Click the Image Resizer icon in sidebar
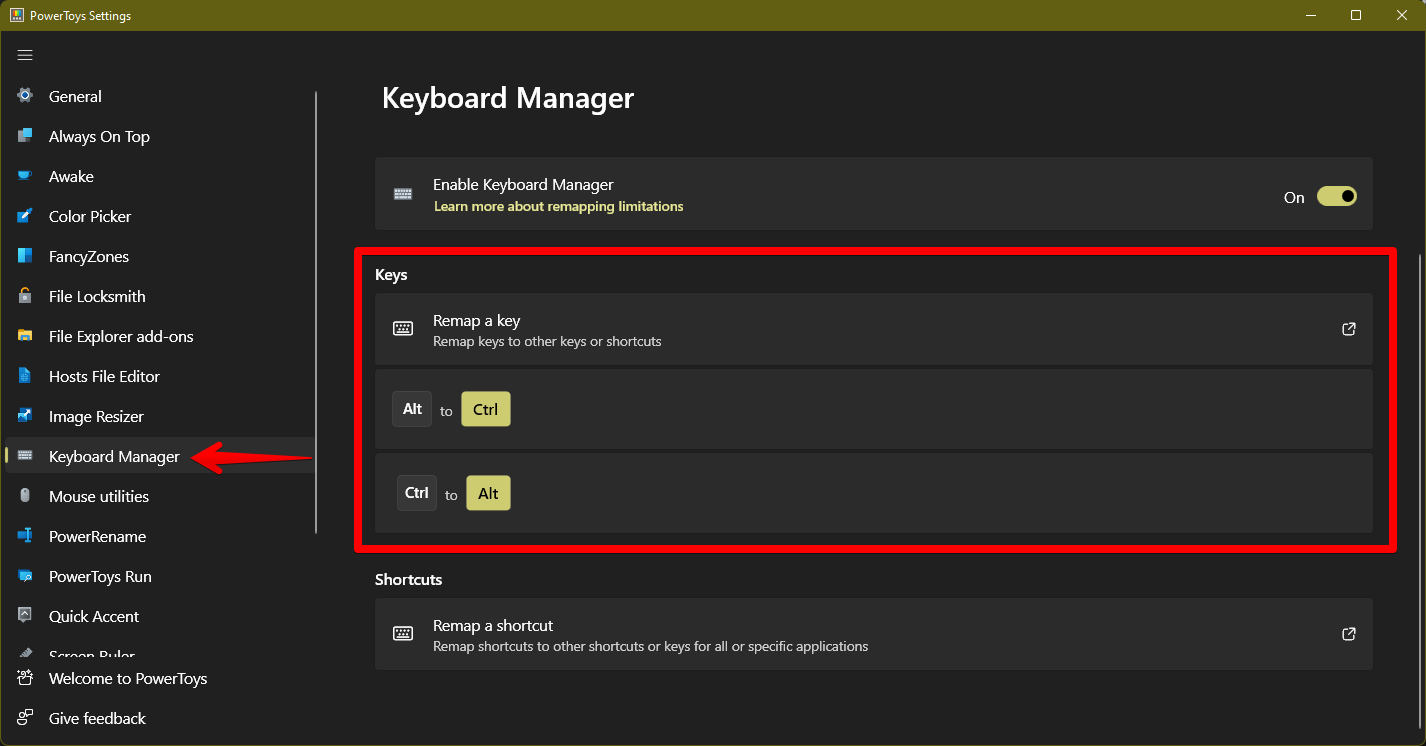 click(24, 416)
